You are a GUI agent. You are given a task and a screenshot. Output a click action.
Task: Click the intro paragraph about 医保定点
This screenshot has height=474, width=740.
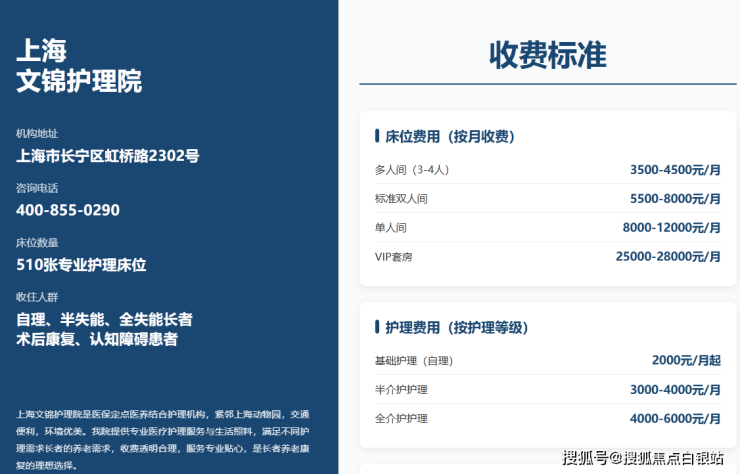163,440
